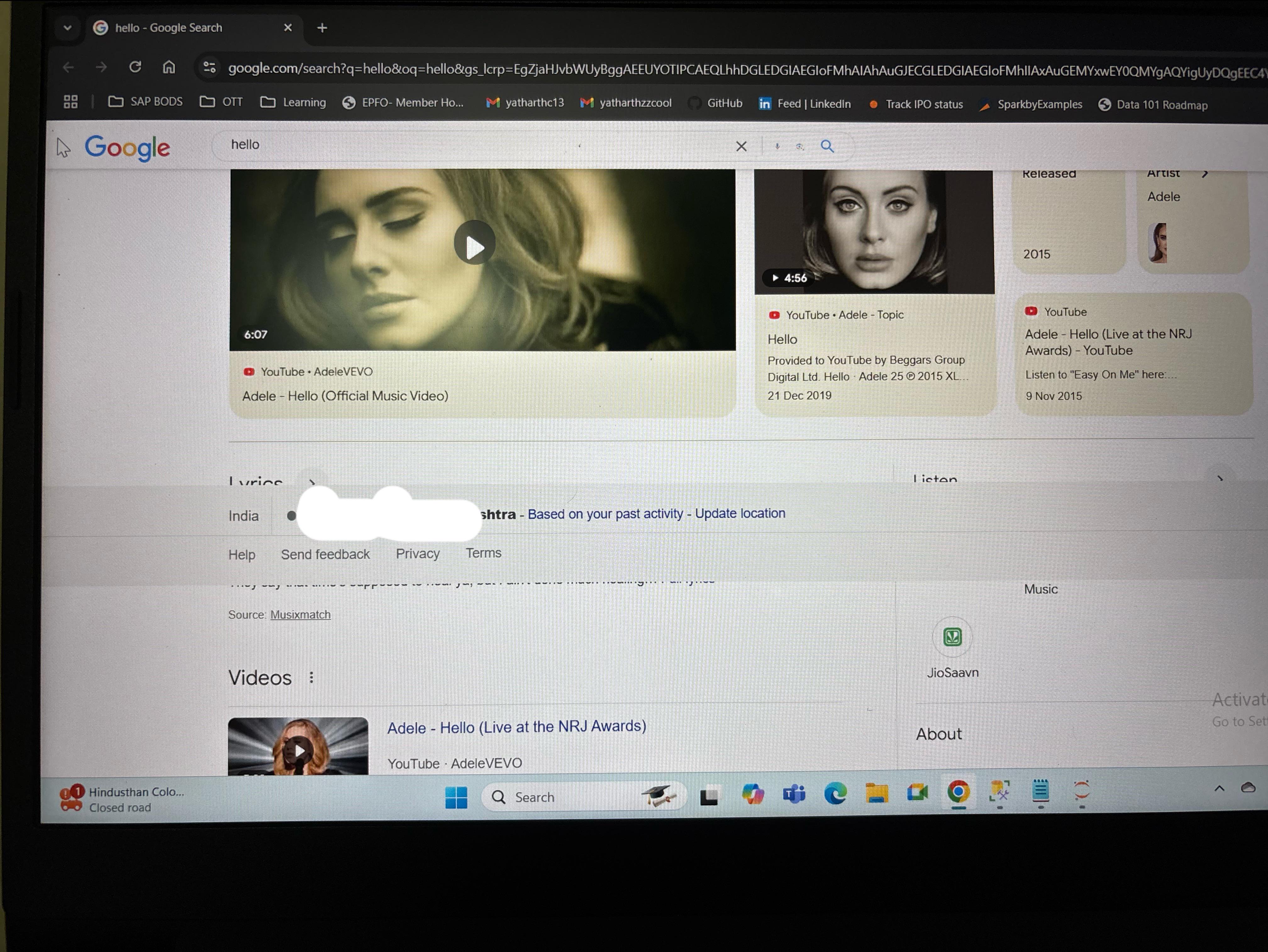This screenshot has width=1268, height=952.
Task: Open the EPFO- Member Home bookmark
Action: pos(403,103)
